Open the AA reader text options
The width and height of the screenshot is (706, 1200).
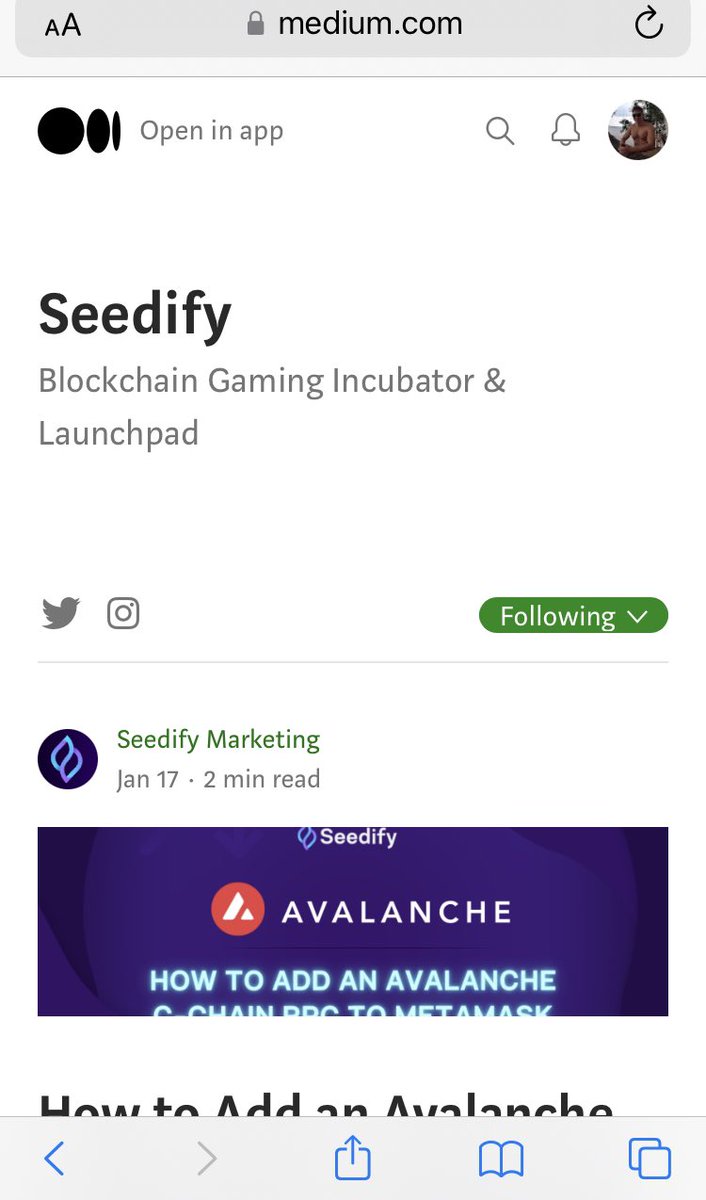click(x=63, y=26)
